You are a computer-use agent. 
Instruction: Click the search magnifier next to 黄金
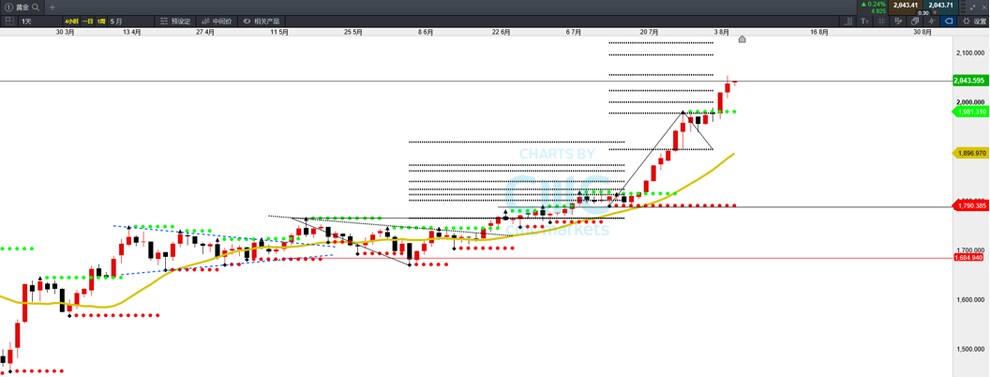[x=35, y=7]
